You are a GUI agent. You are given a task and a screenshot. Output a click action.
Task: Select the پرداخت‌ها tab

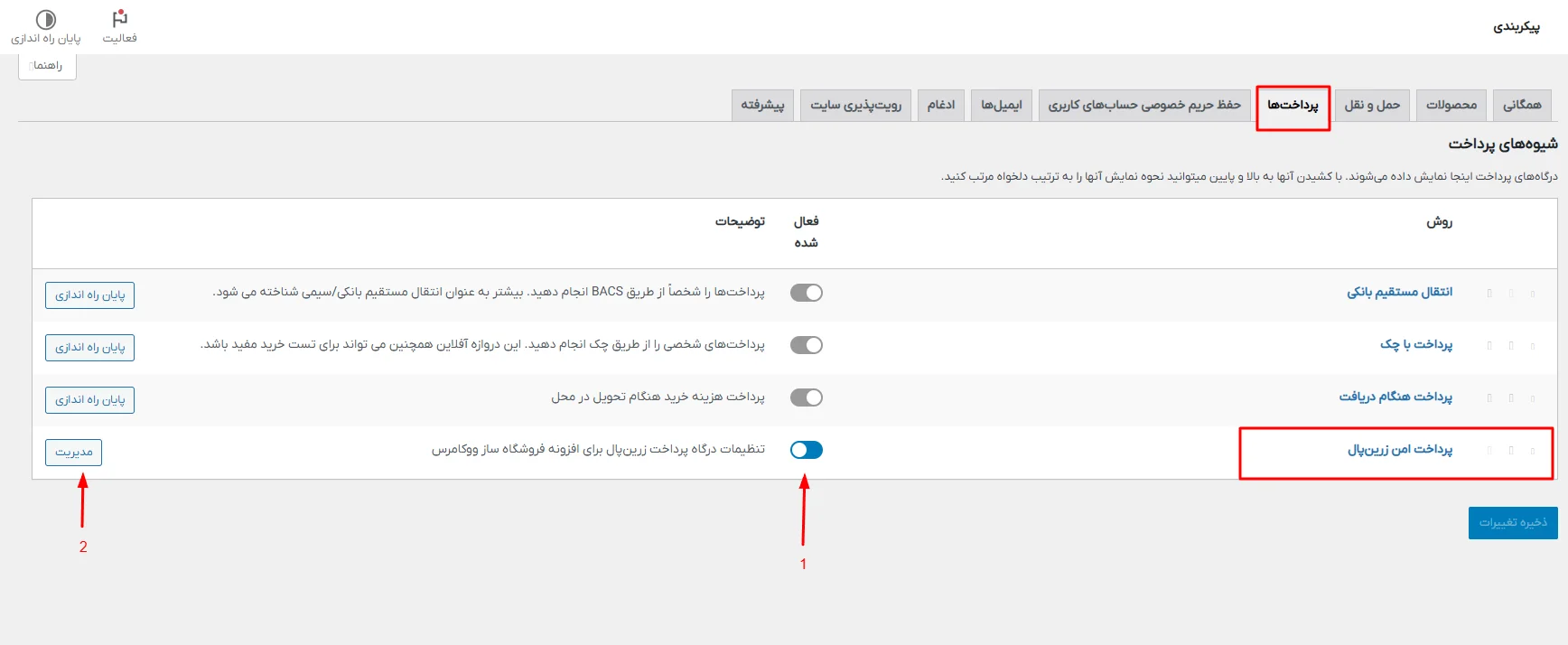1293,105
